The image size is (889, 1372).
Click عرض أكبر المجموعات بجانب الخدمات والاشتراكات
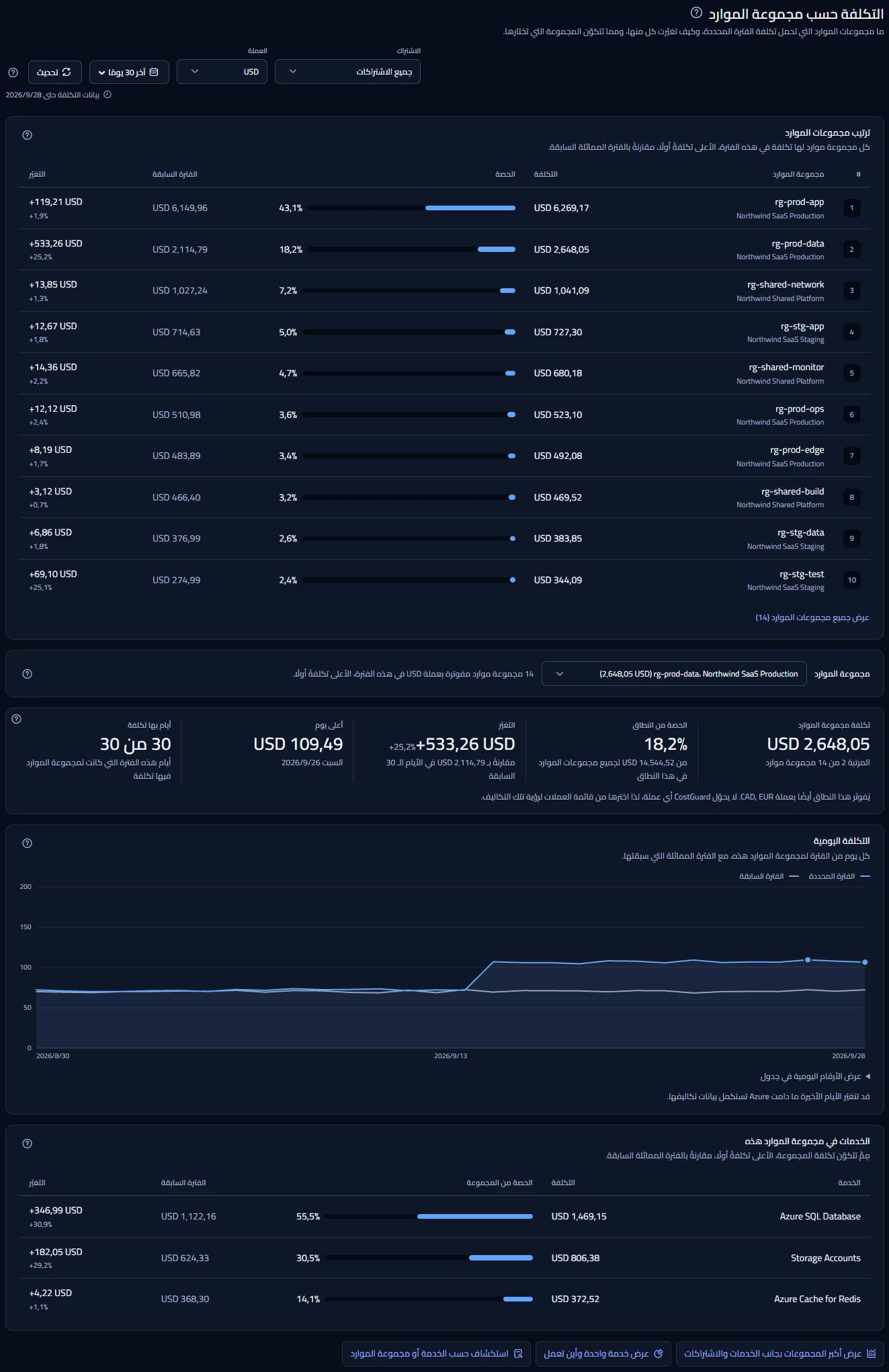coord(779,1353)
